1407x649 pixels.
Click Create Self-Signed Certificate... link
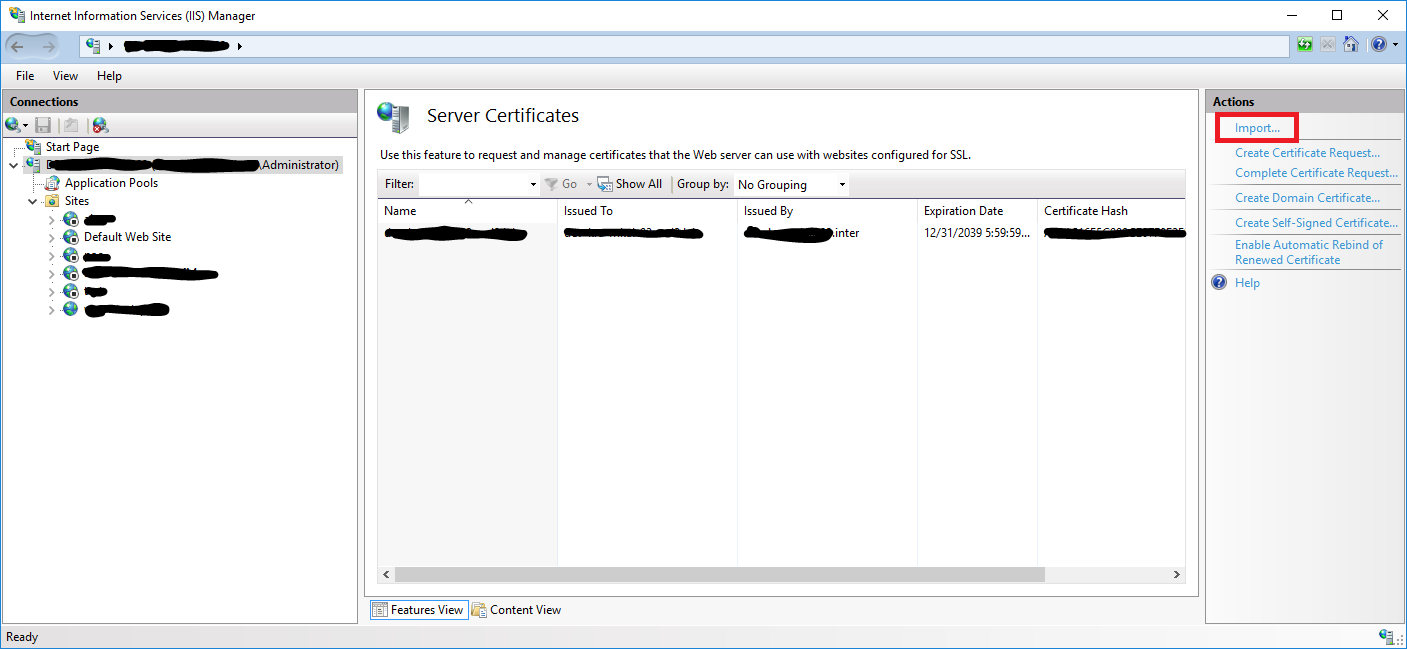(1316, 223)
